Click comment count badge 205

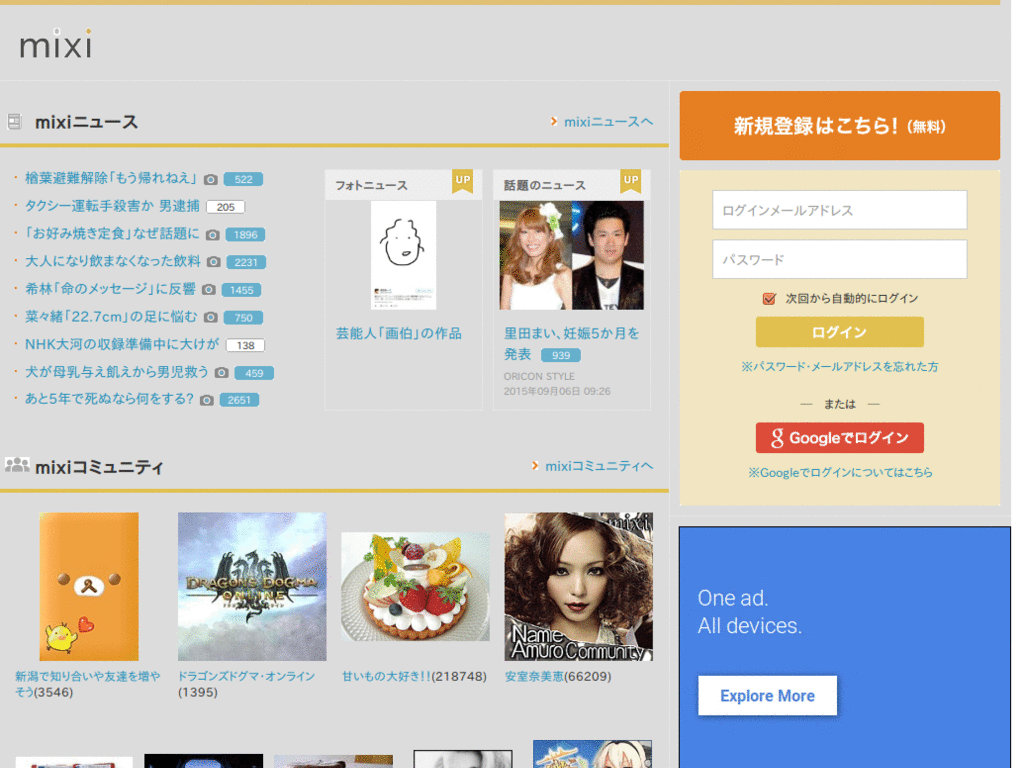(x=225, y=207)
